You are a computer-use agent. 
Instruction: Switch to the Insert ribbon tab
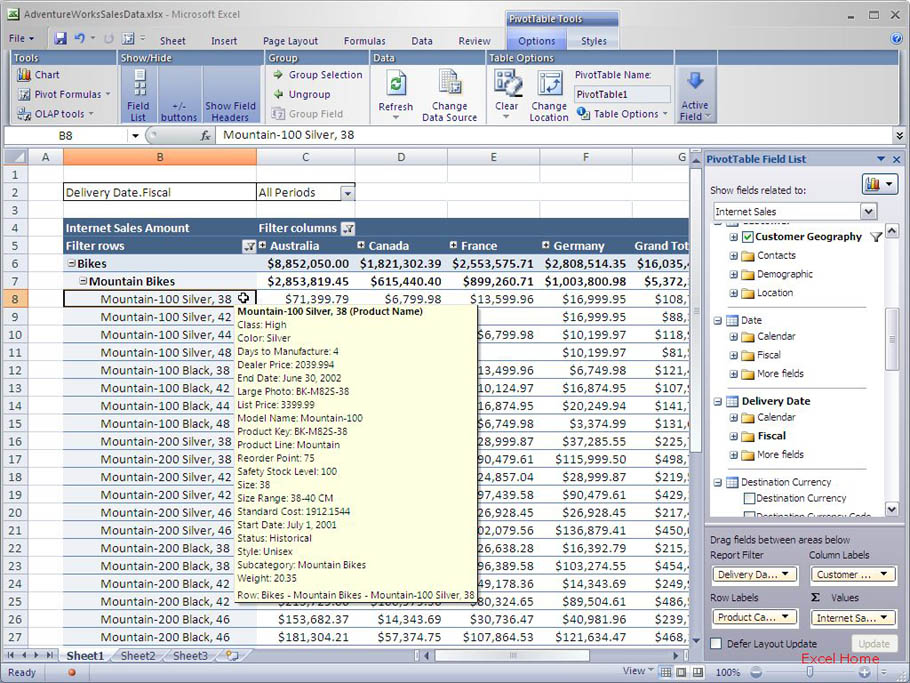224,41
